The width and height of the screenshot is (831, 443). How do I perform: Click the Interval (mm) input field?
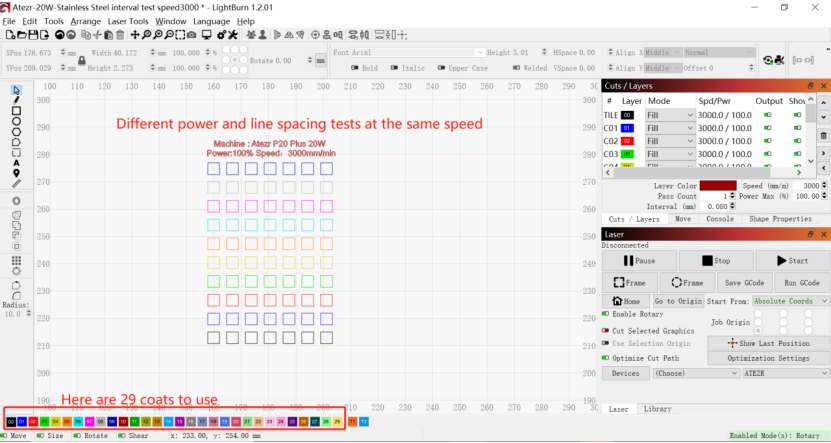click(714, 207)
